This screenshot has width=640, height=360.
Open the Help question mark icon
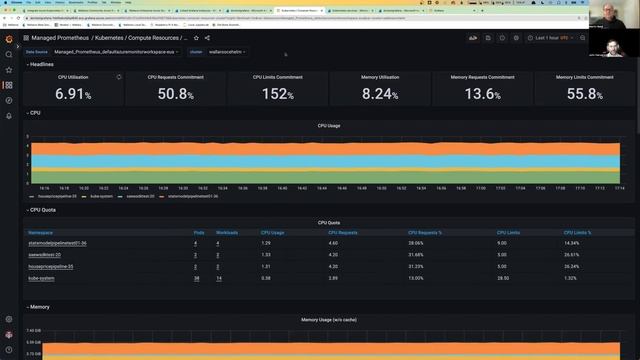[x=9, y=350]
